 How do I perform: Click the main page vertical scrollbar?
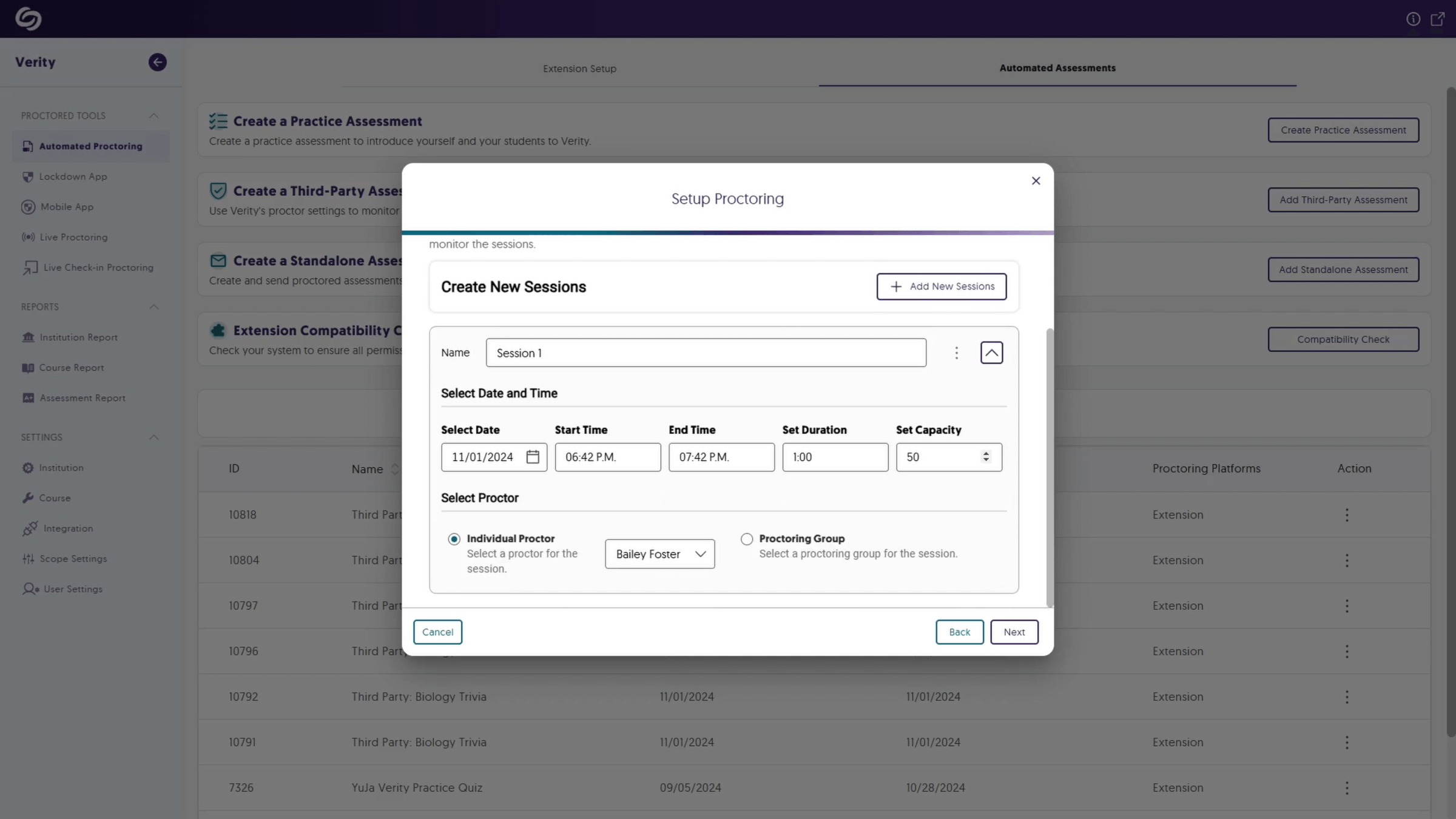(x=1451, y=413)
